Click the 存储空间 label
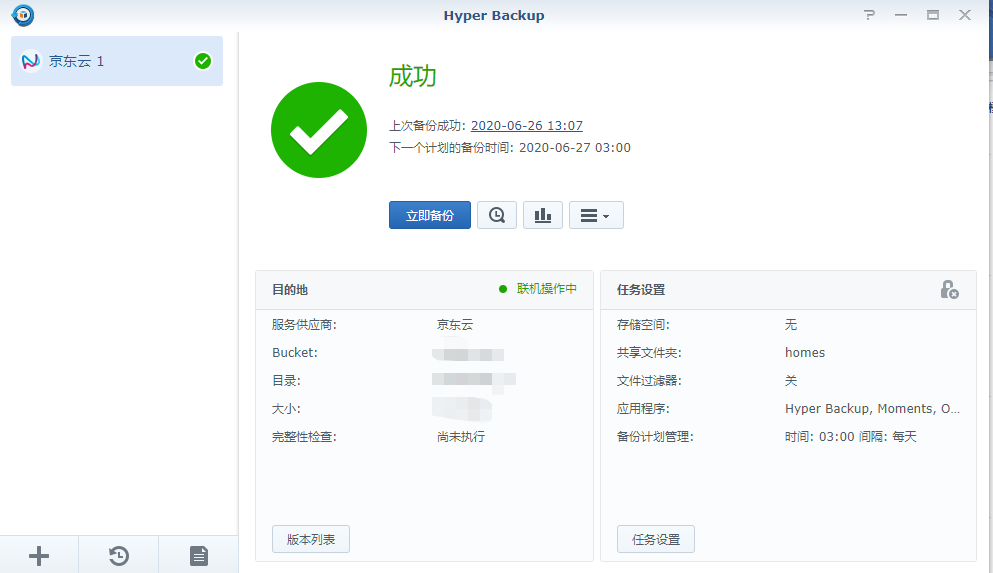Image resolution: width=993 pixels, height=573 pixels. pos(643,325)
